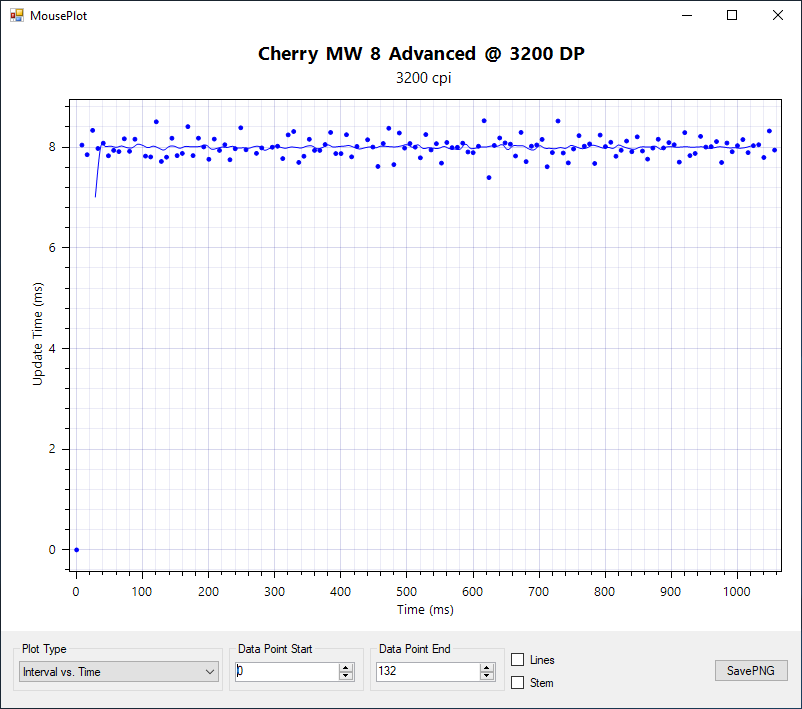Click the MousePlot window title text
This screenshot has height=709, width=802.
(x=58, y=16)
